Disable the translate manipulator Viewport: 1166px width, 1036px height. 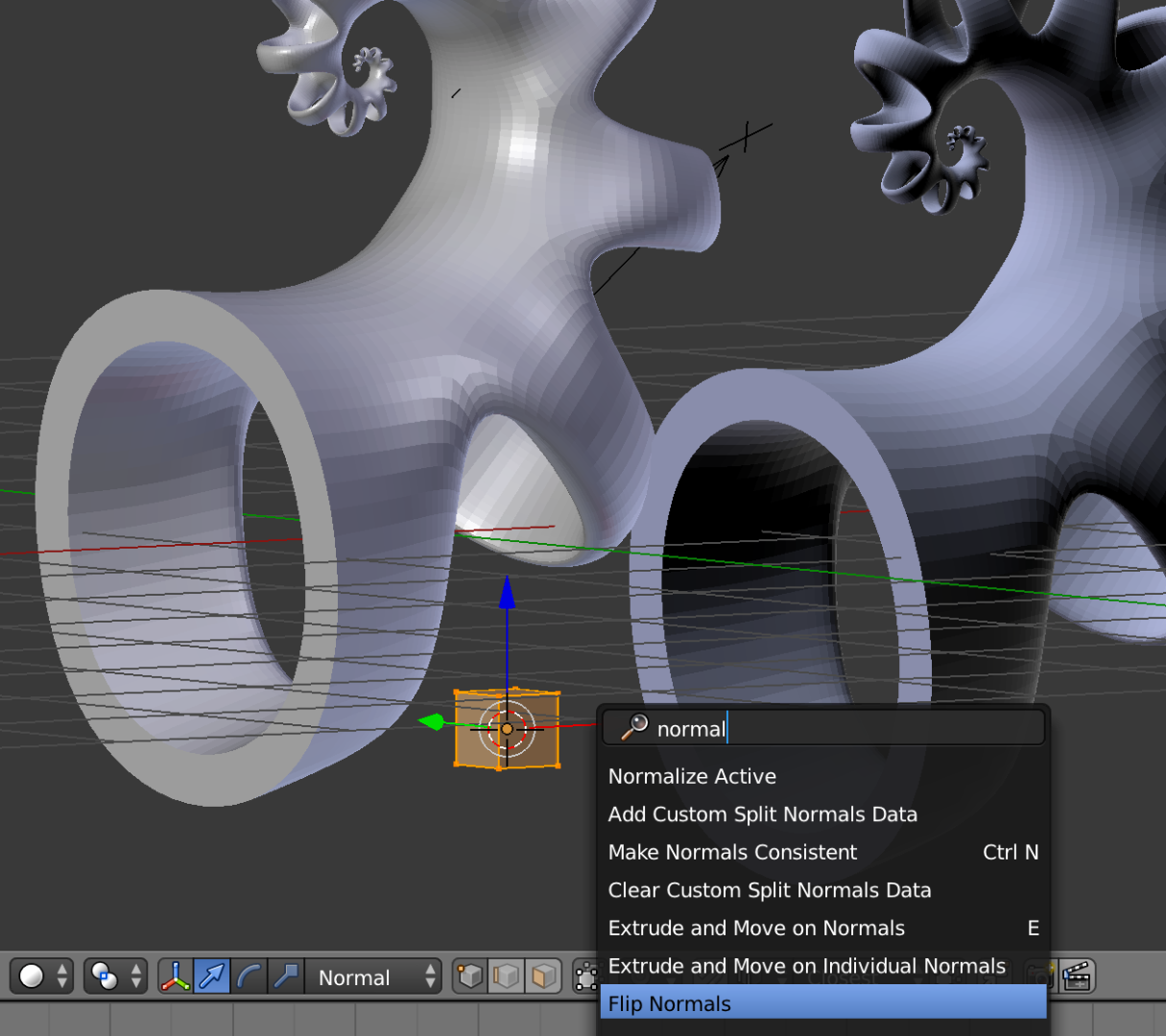211,977
